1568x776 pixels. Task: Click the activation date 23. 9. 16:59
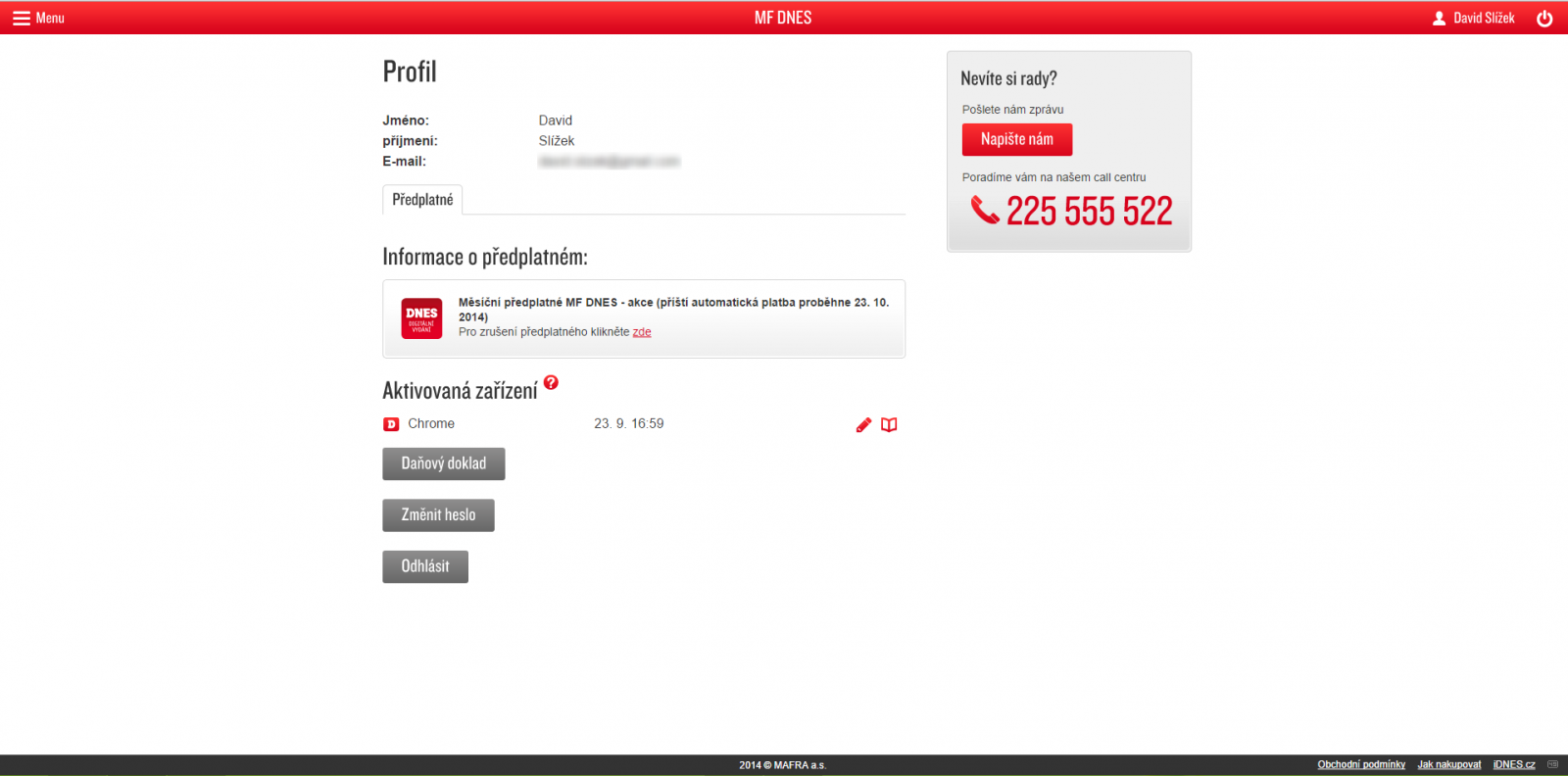pyautogui.click(x=629, y=424)
